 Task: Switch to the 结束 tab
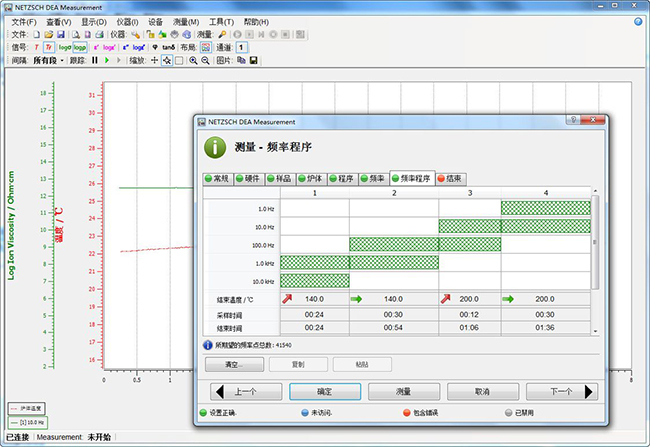tap(455, 178)
